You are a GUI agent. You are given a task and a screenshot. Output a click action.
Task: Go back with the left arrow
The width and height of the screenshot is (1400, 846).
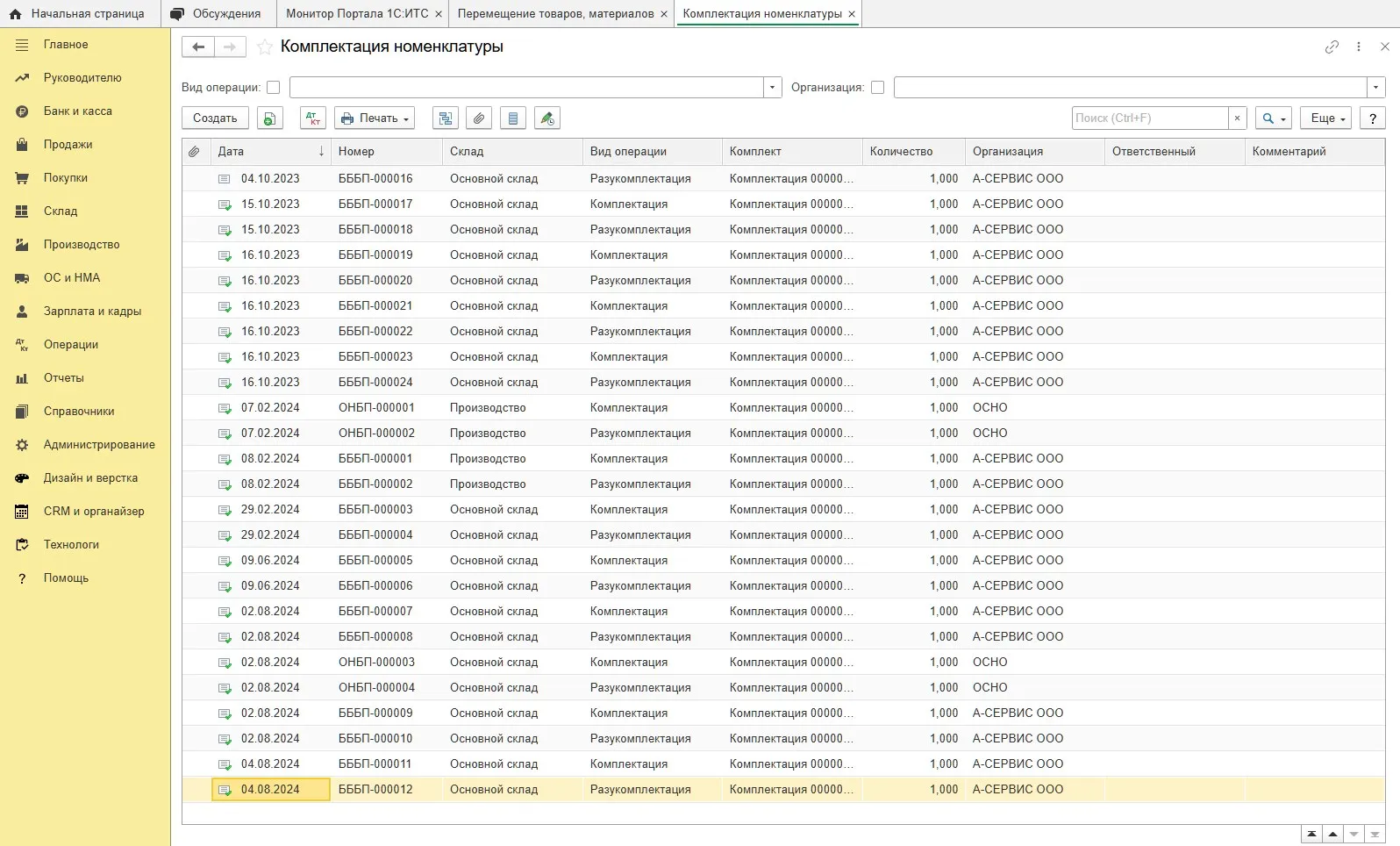pyautogui.click(x=198, y=47)
